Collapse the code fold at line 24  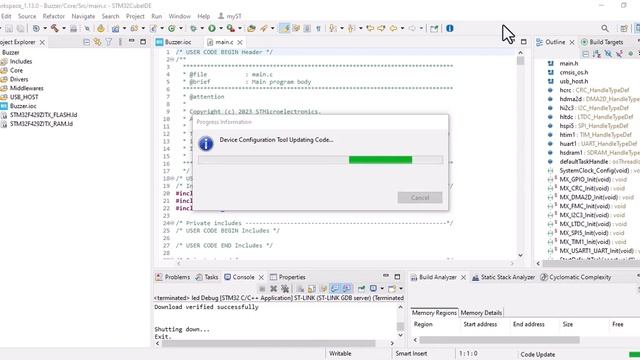tap(172, 223)
